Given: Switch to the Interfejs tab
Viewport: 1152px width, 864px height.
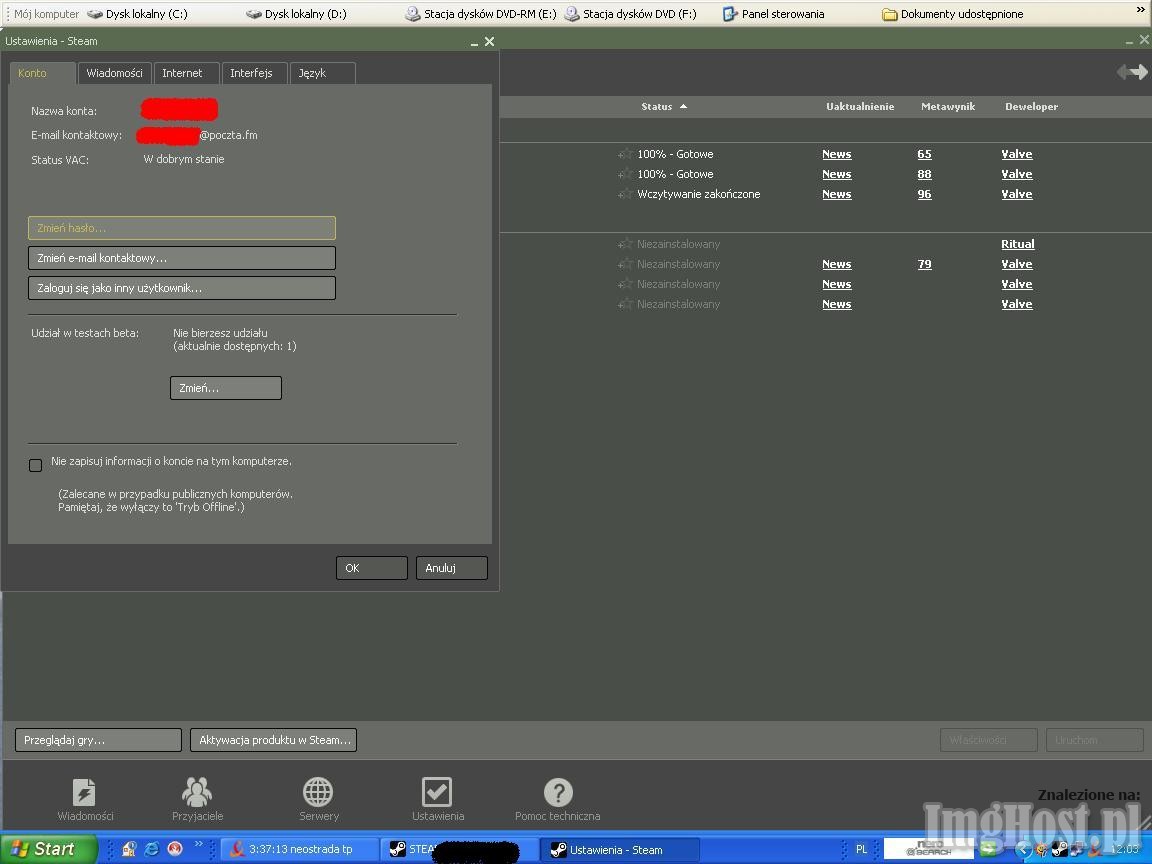Looking at the screenshot, I should pos(254,73).
